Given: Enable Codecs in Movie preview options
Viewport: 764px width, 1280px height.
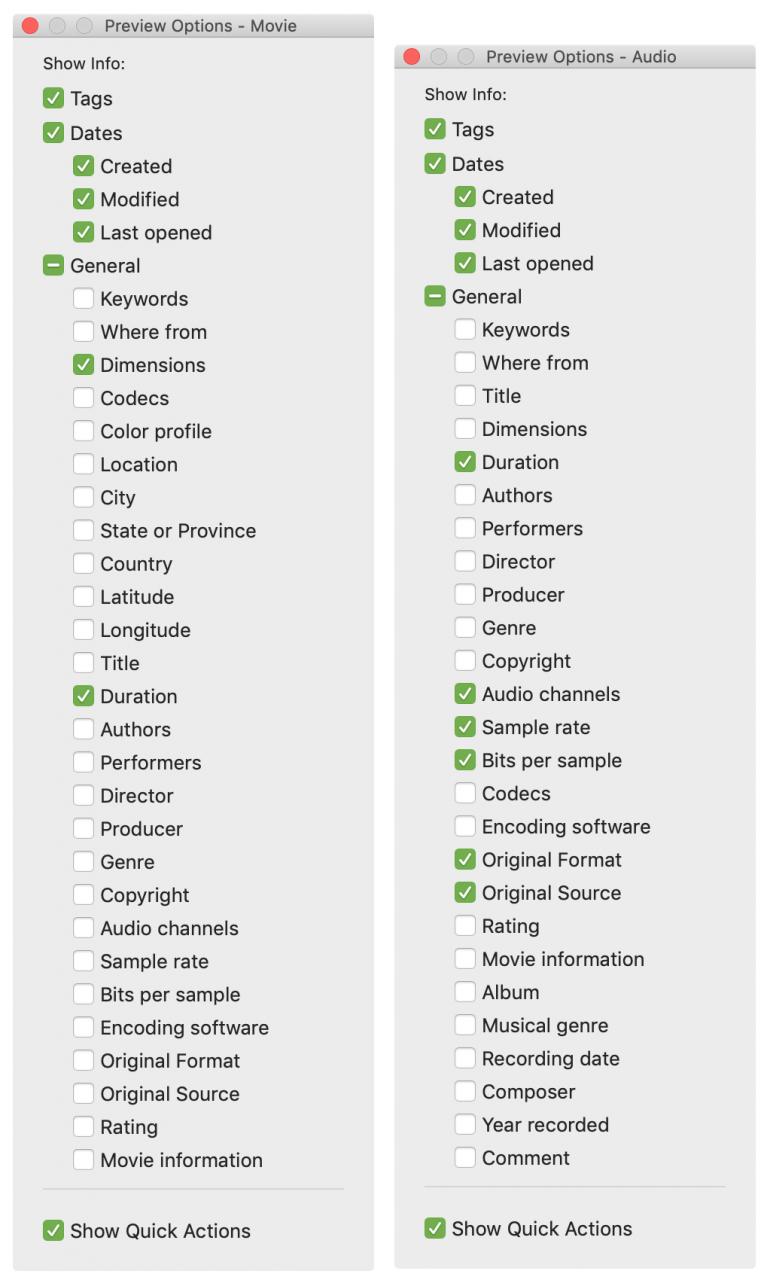Looking at the screenshot, I should pos(84,398).
